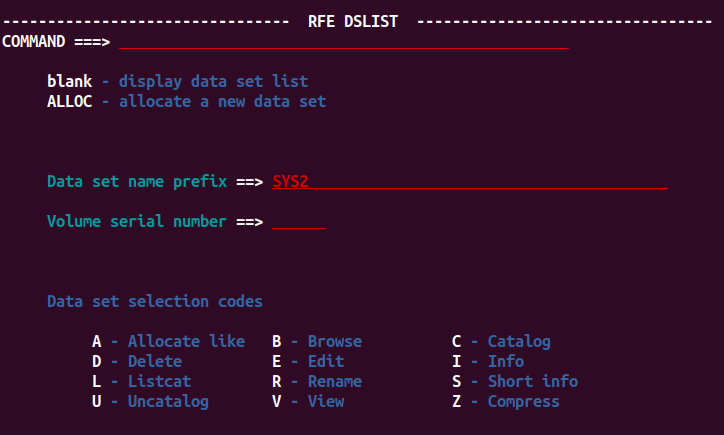Pick the Short info code
724x435 pixels.
515,382
